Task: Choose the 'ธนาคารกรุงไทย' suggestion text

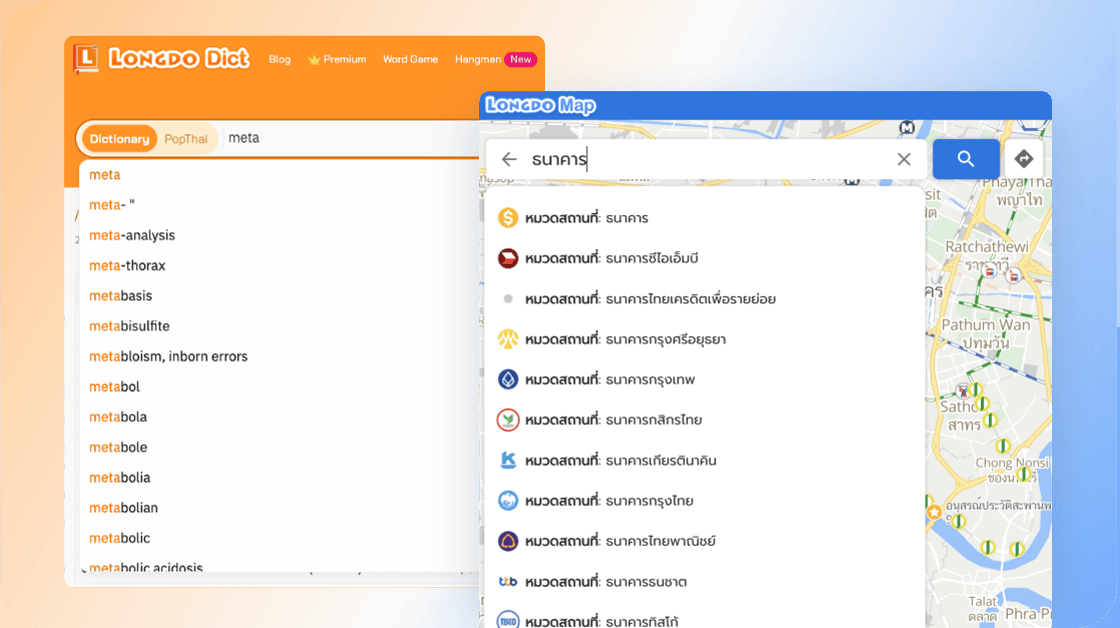Action: tap(649, 501)
